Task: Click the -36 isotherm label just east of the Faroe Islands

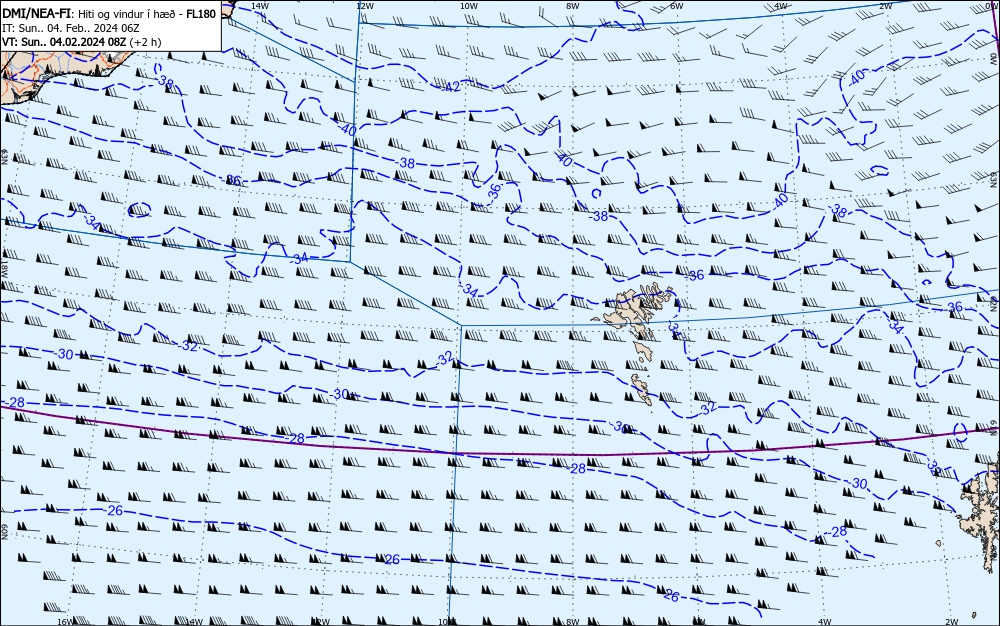Action: pyautogui.click(x=695, y=275)
